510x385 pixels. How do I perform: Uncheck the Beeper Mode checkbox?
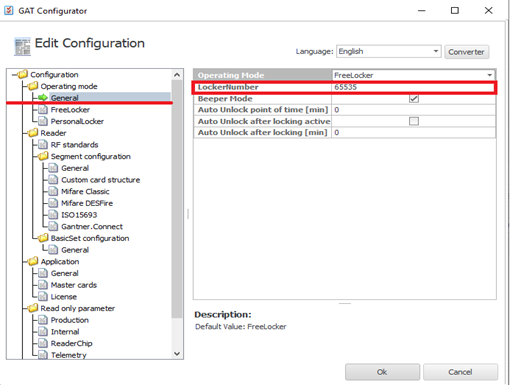tap(414, 99)
